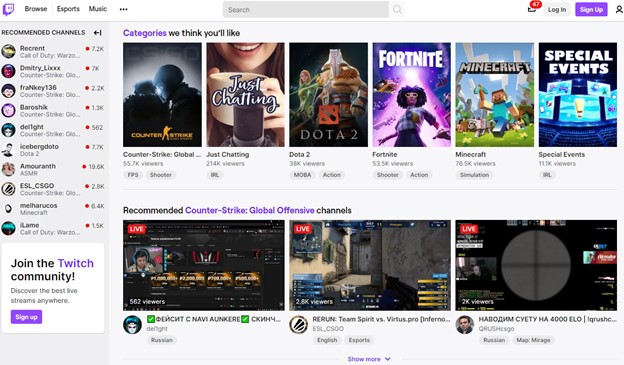The image size is (624, 365).
Task: Click the Log In button
Action: pos(557,10)
